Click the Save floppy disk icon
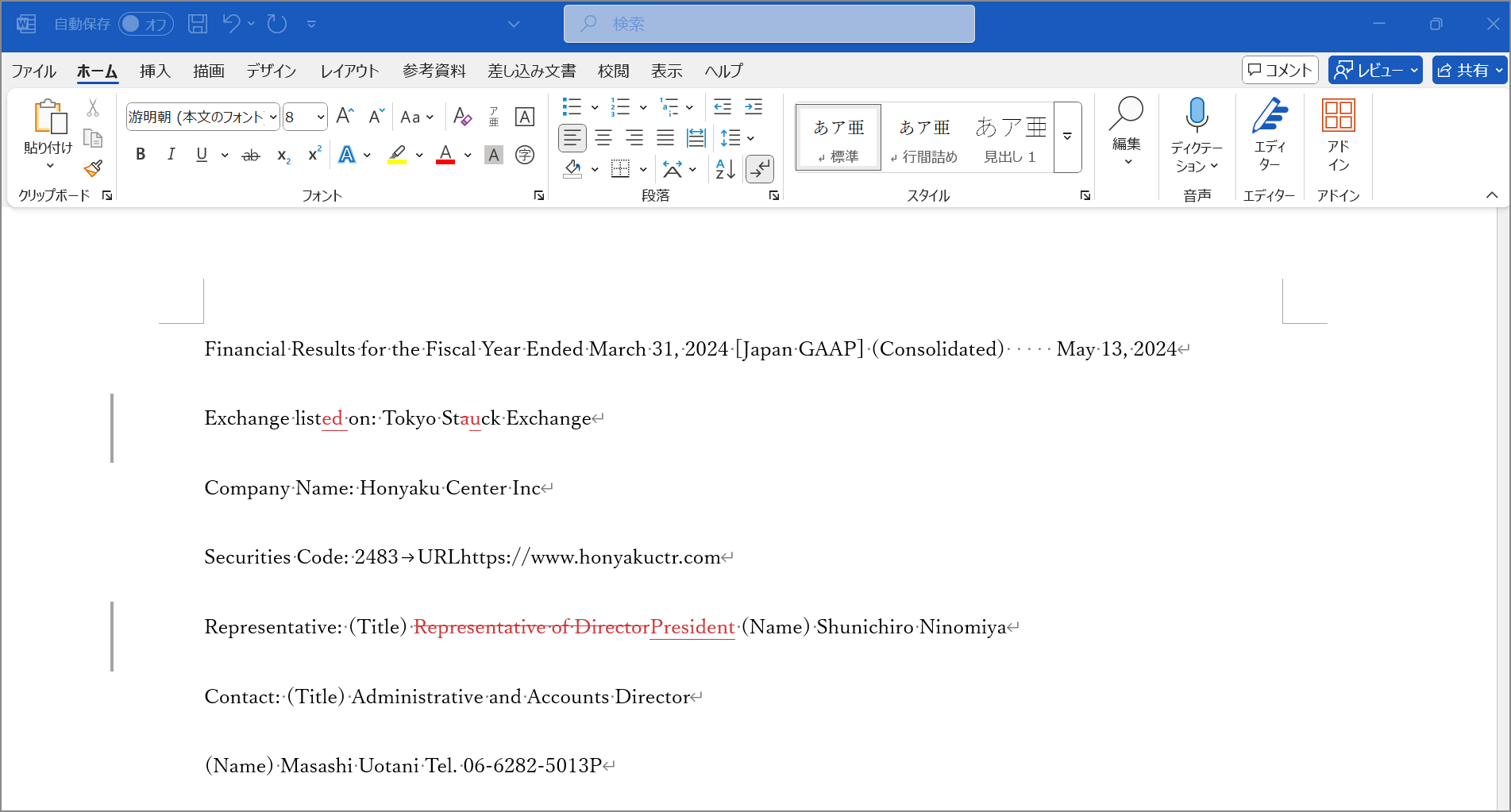Viewport: 1511px width, 812px height. pos(198,24)
